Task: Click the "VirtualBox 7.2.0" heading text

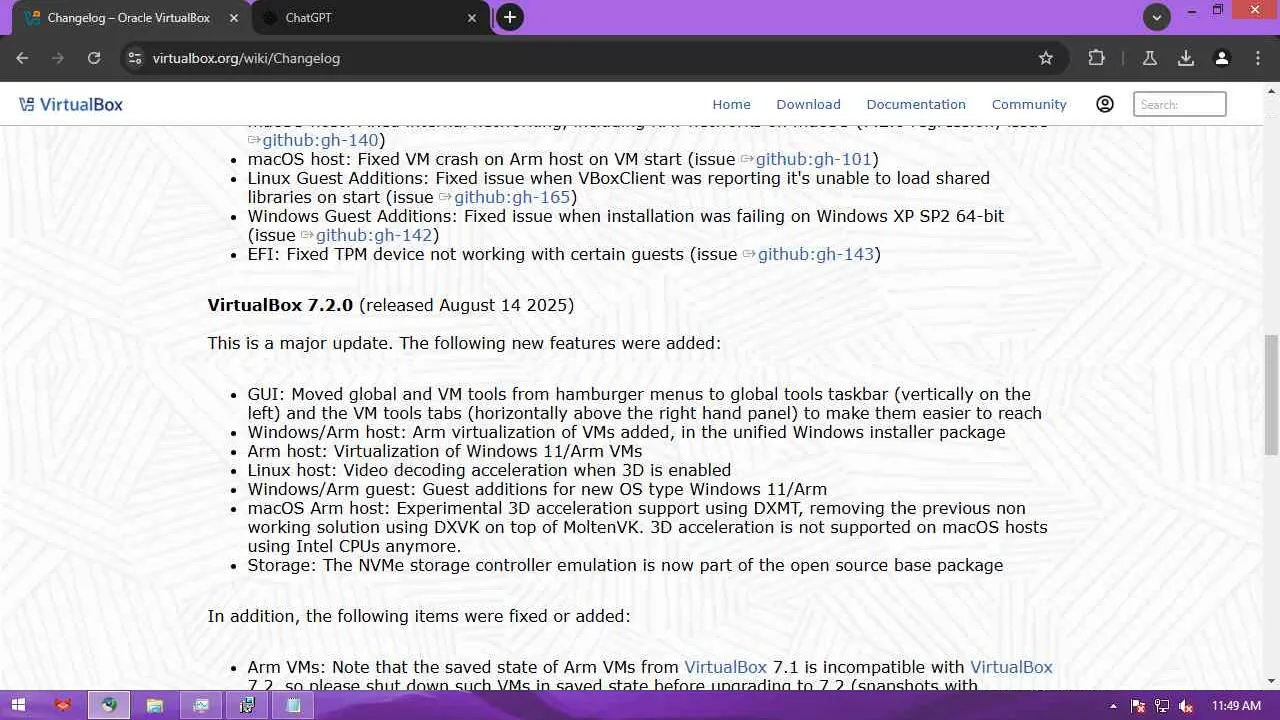Action: coord(280,305)
